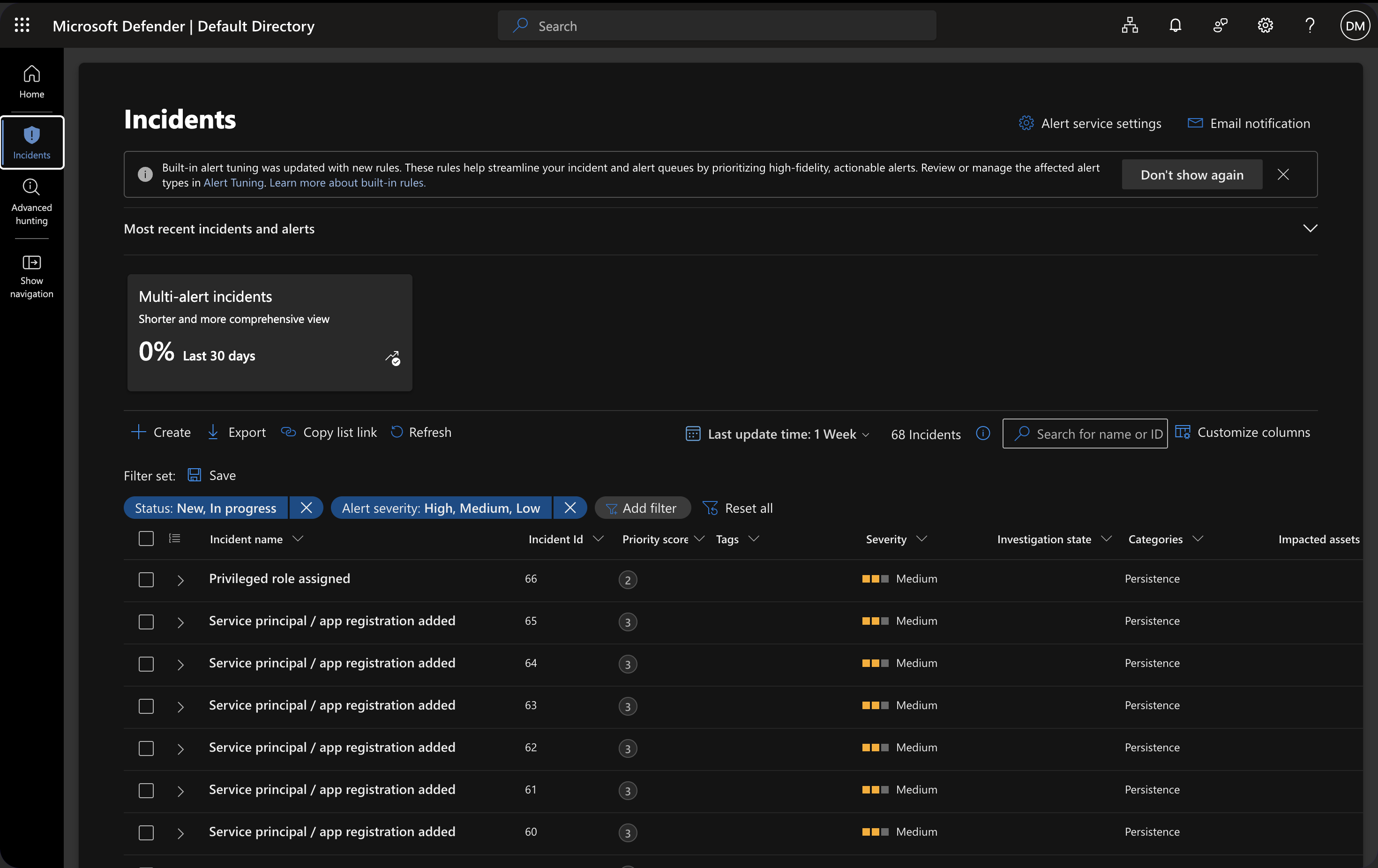Open the Last update time dropdown
This screenshot has width=1378, height=868.
tap(778, 434)
